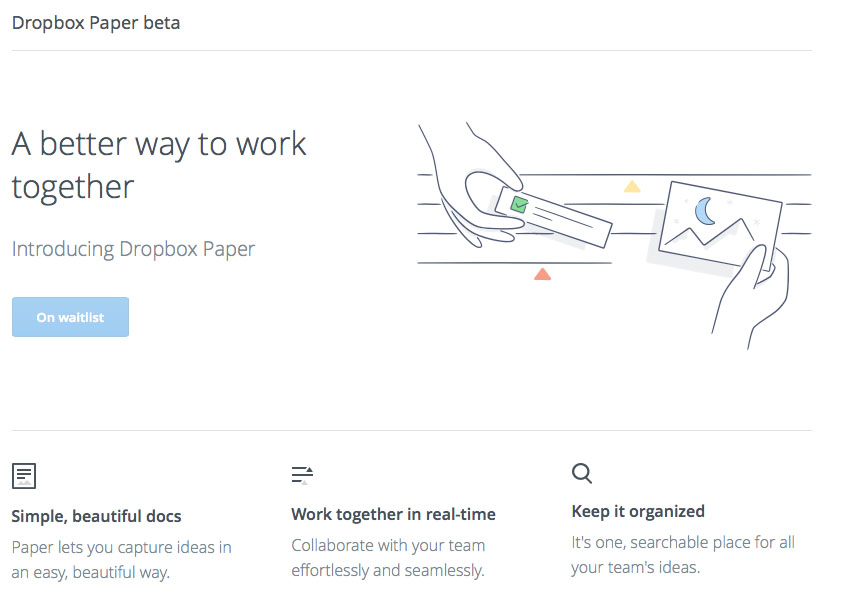Click the mountain picture card held by hand

tap(721, 224)
